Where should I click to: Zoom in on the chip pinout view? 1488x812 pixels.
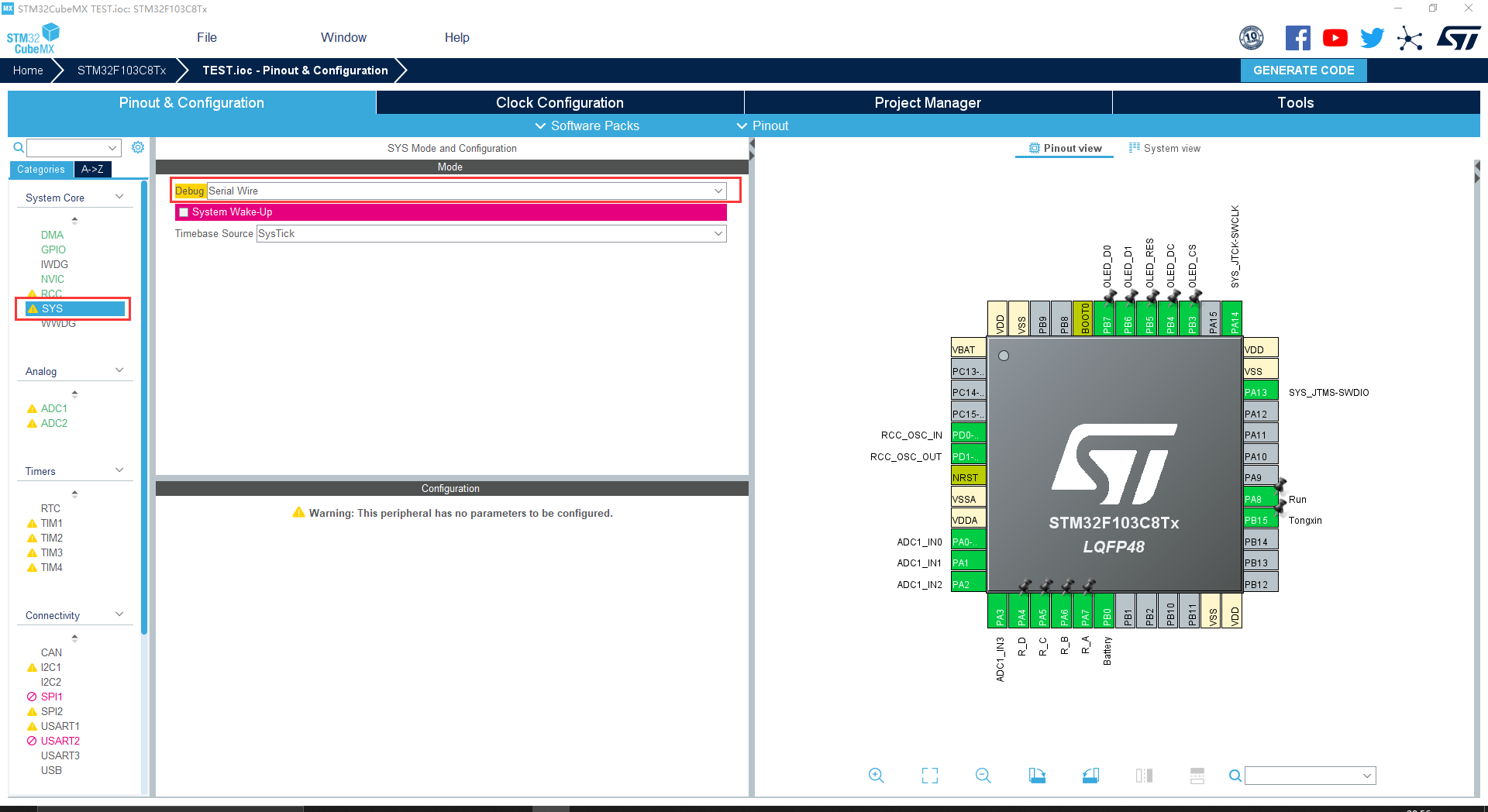coord(877,776)
